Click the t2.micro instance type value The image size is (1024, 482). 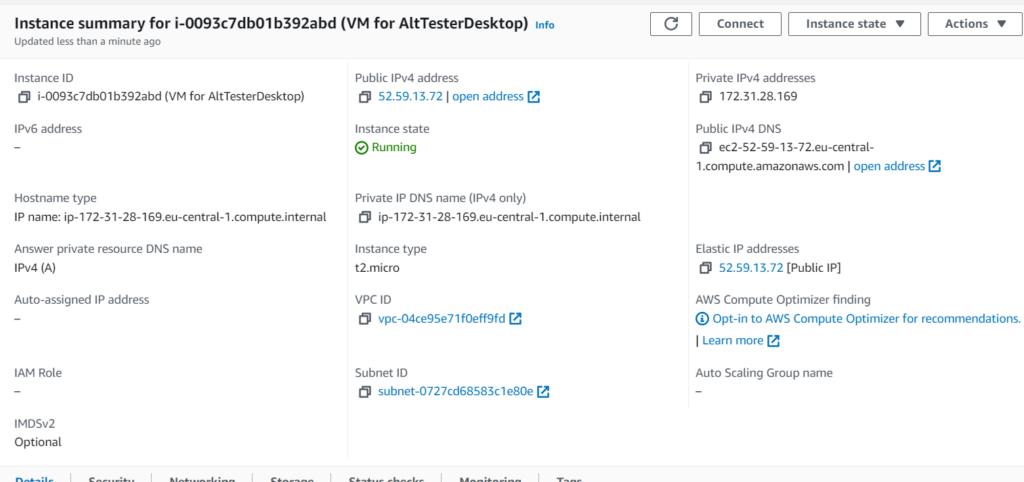[x=377, y=268]
